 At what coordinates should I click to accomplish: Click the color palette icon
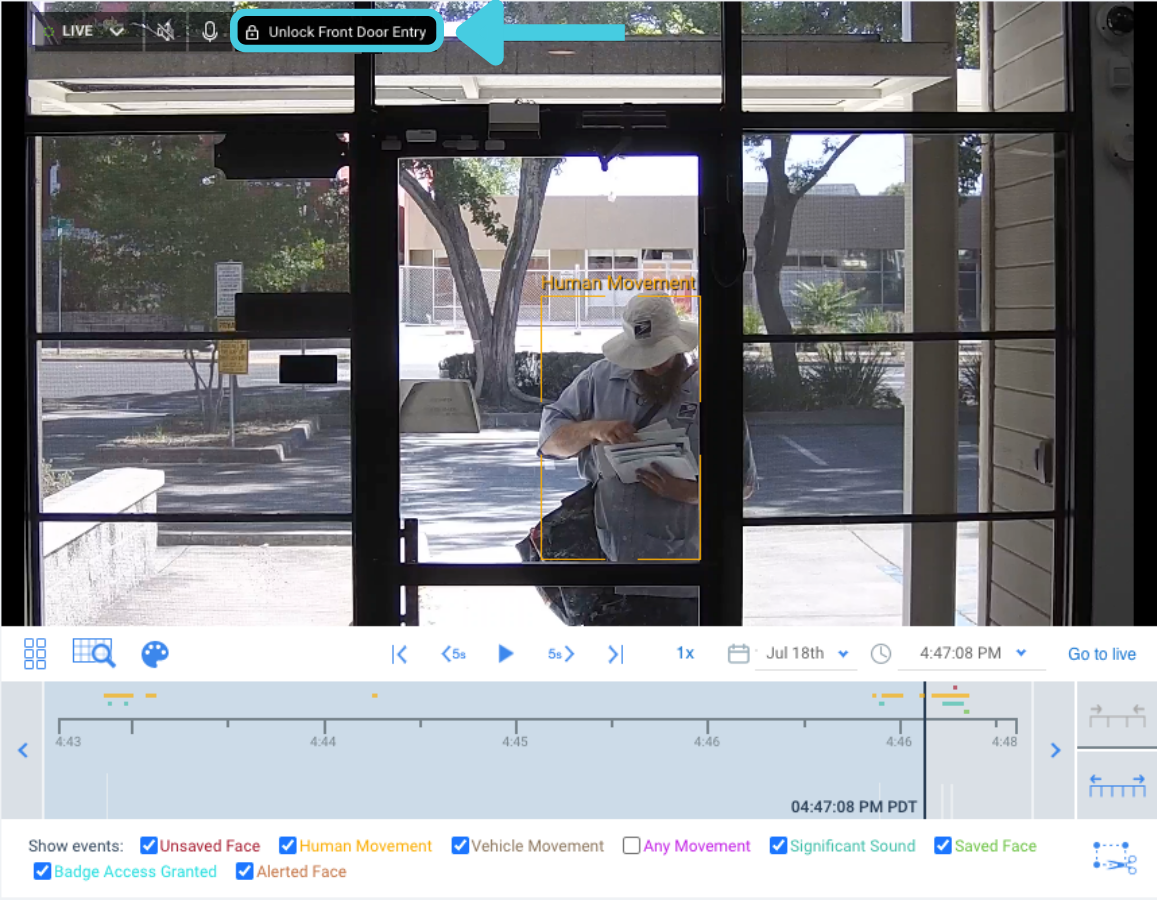154,654
